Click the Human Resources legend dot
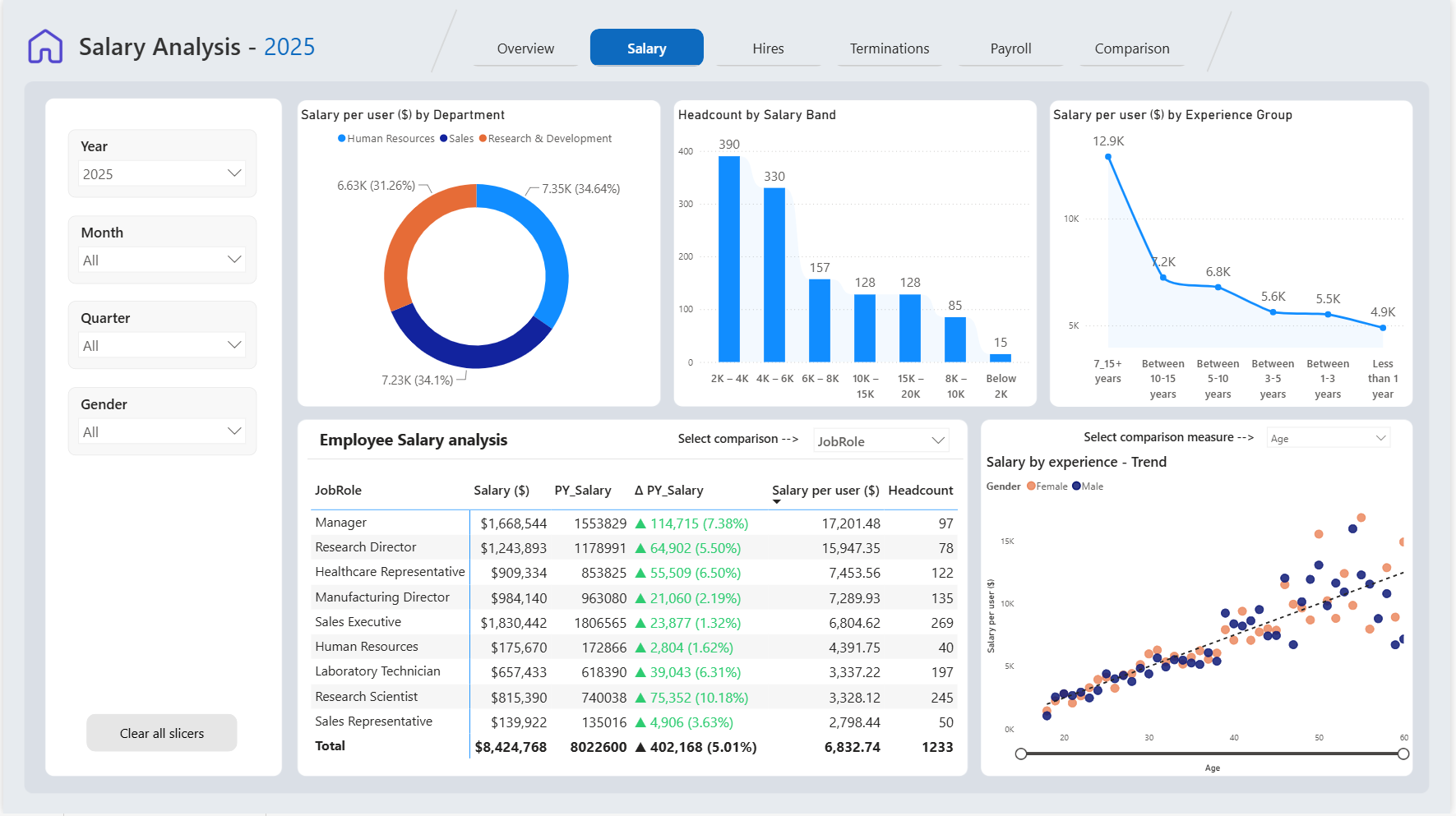 [x=341, y=139]
